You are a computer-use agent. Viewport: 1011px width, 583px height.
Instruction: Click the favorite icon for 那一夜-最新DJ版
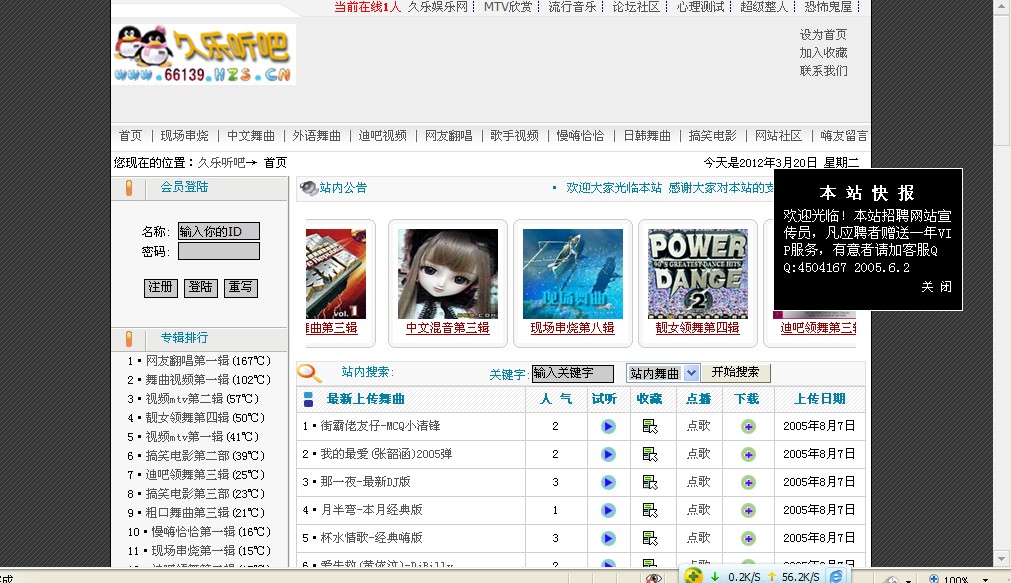[x=650, y=482]
